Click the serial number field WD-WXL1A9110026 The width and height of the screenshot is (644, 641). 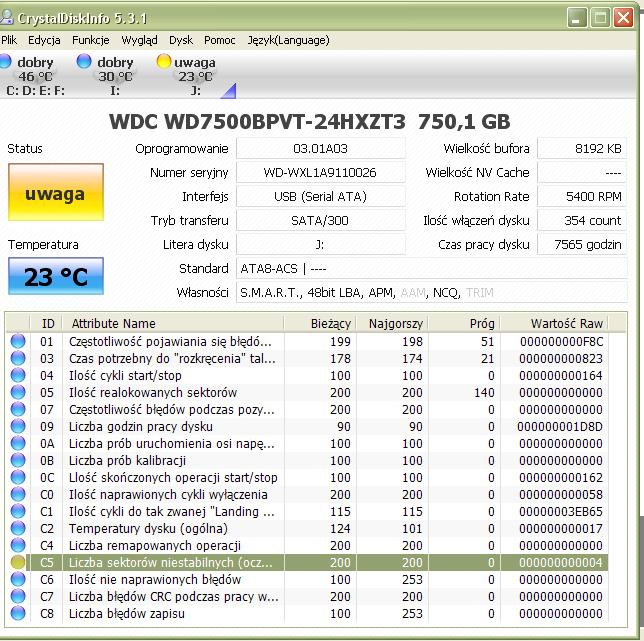coord(320,172)
